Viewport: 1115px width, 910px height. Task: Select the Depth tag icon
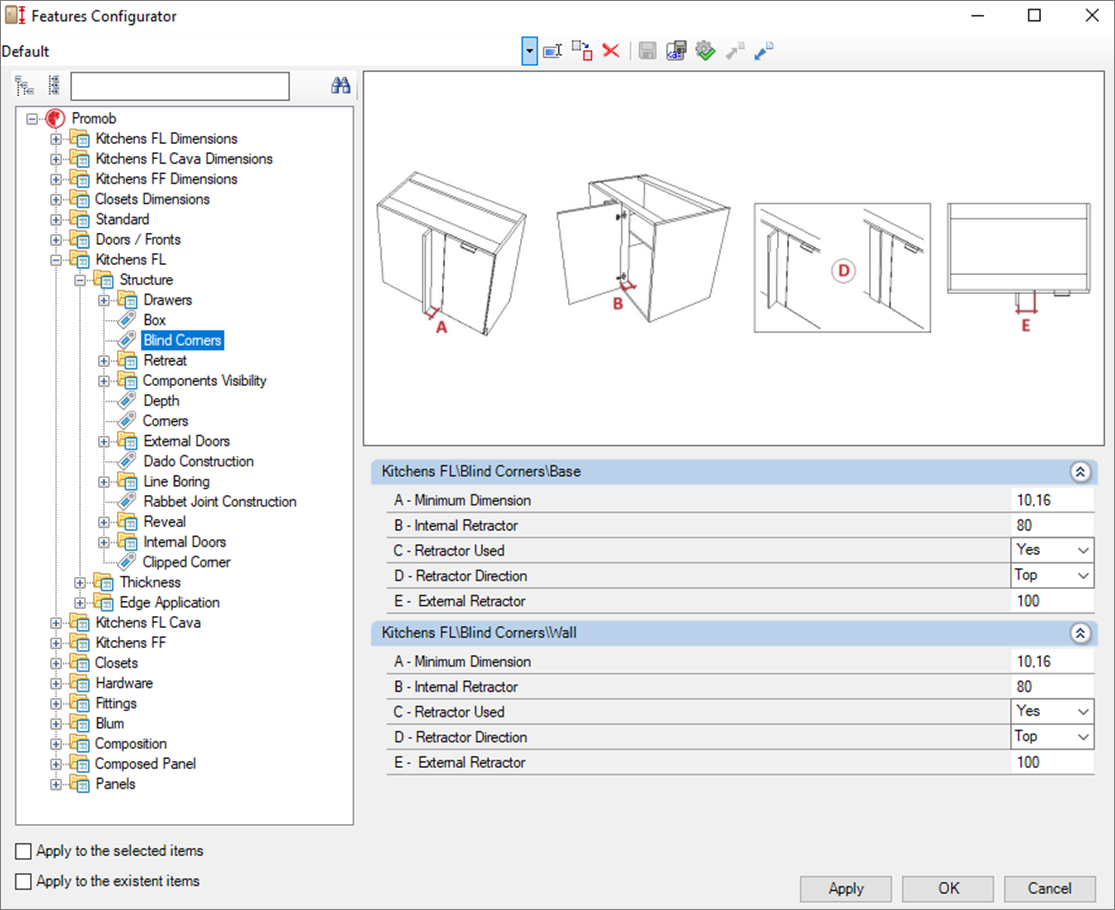pos(127,401)
